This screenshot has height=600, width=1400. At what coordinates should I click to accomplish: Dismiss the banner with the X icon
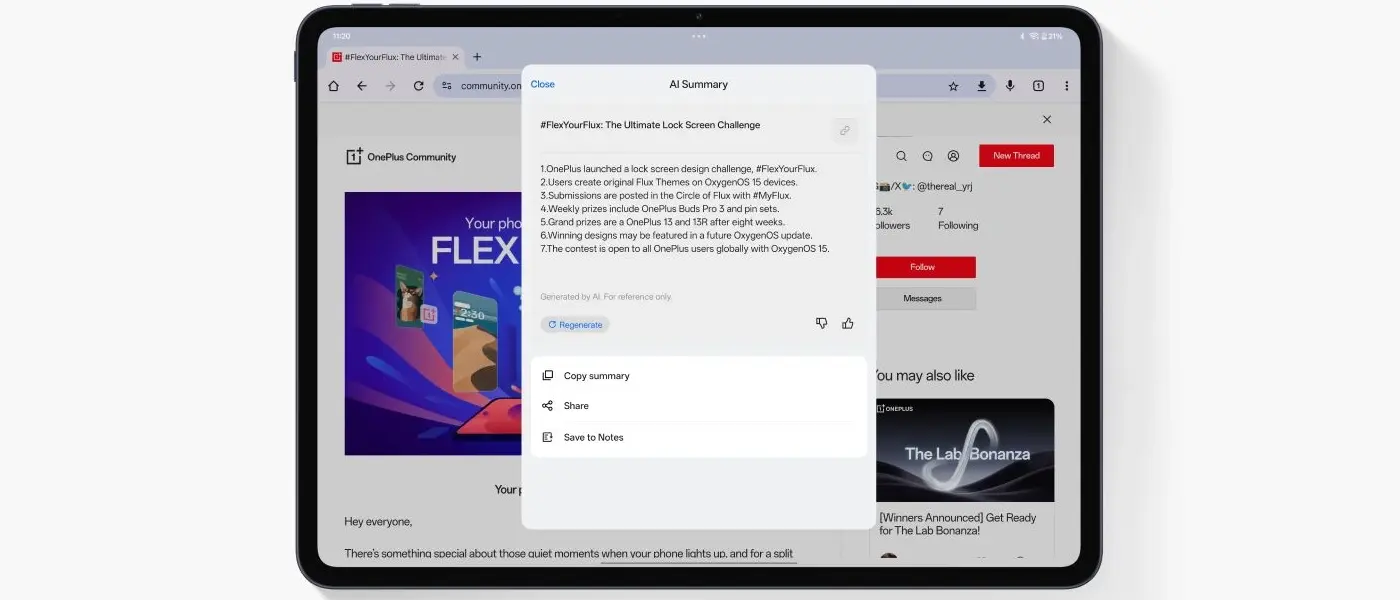click(x=1047, y=119)
